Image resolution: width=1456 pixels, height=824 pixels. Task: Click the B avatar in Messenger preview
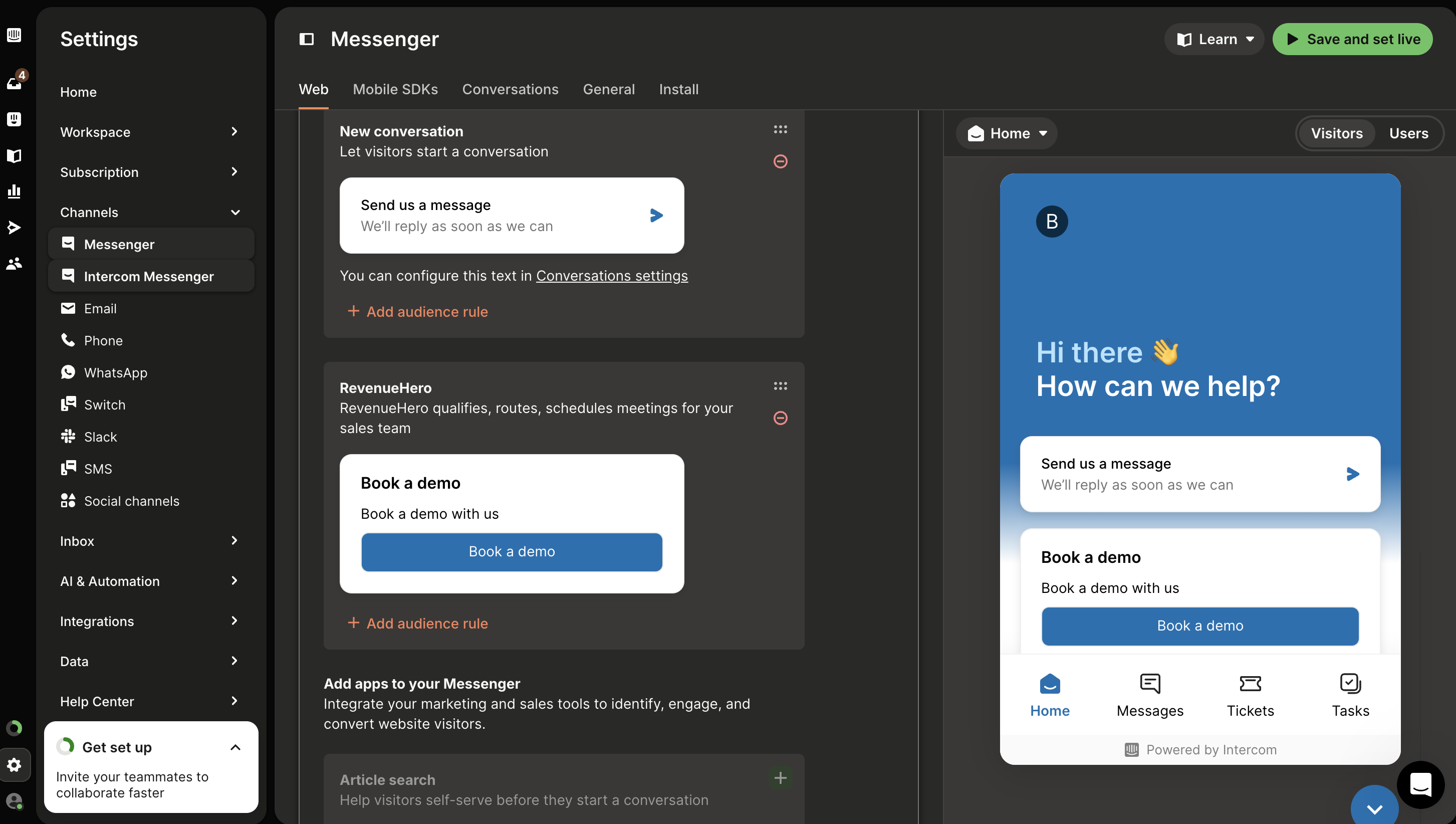click(x=1052, y=221)
